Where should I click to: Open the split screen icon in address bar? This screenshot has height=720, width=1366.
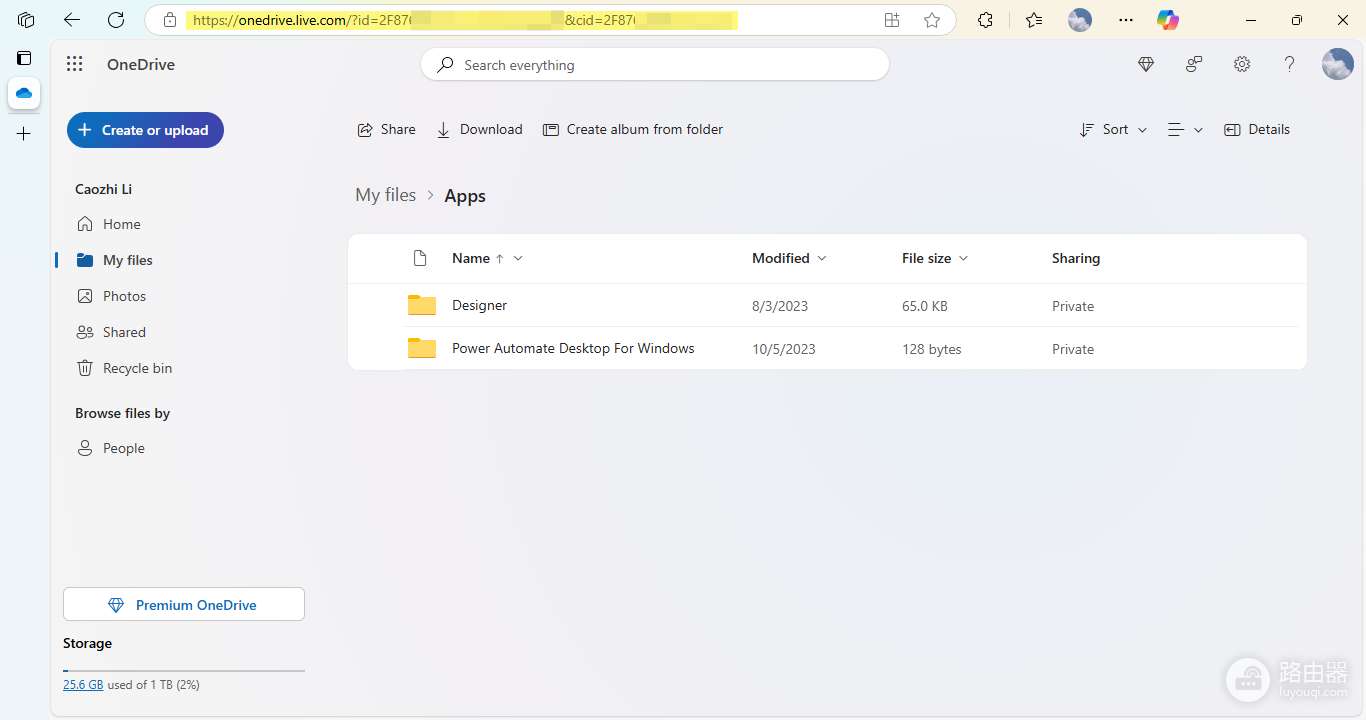pyautogui.click(x=892, y=20)
